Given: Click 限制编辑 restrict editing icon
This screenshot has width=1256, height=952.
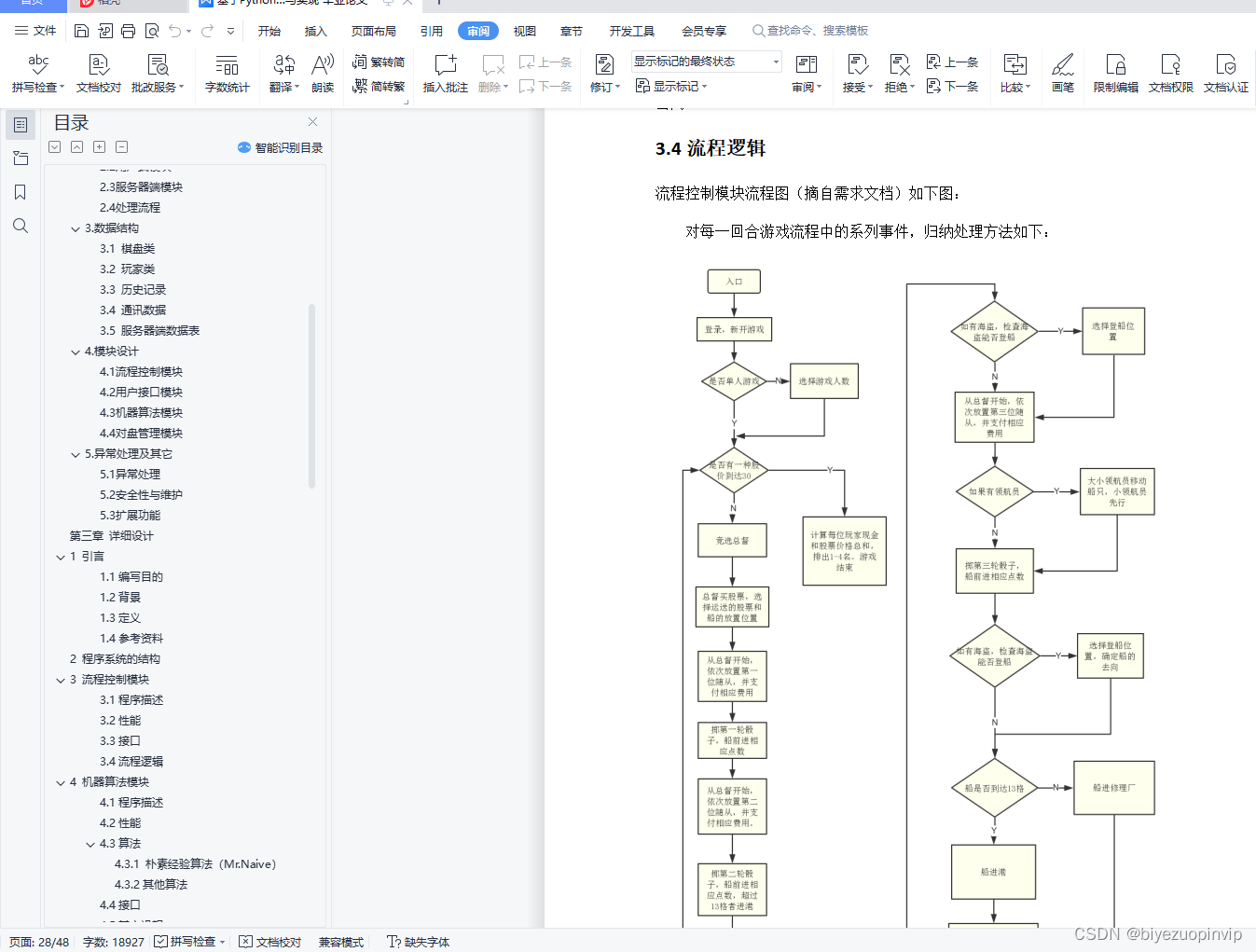Looking at the screenshot, I should click(1116, 73).
